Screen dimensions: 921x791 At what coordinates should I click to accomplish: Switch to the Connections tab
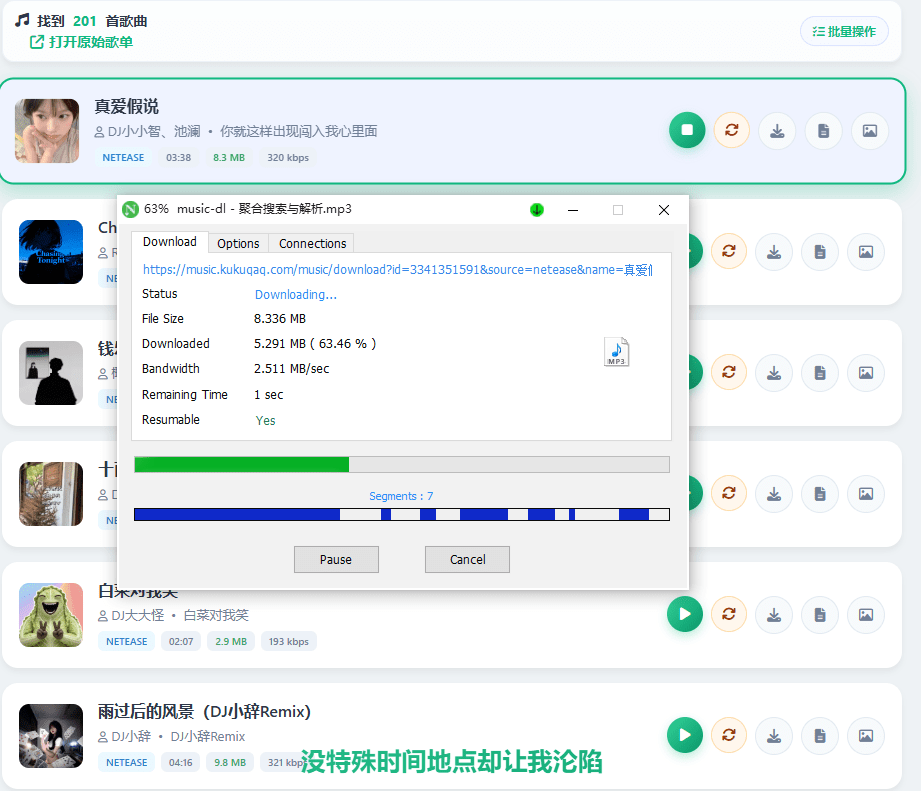coord(311,243)
